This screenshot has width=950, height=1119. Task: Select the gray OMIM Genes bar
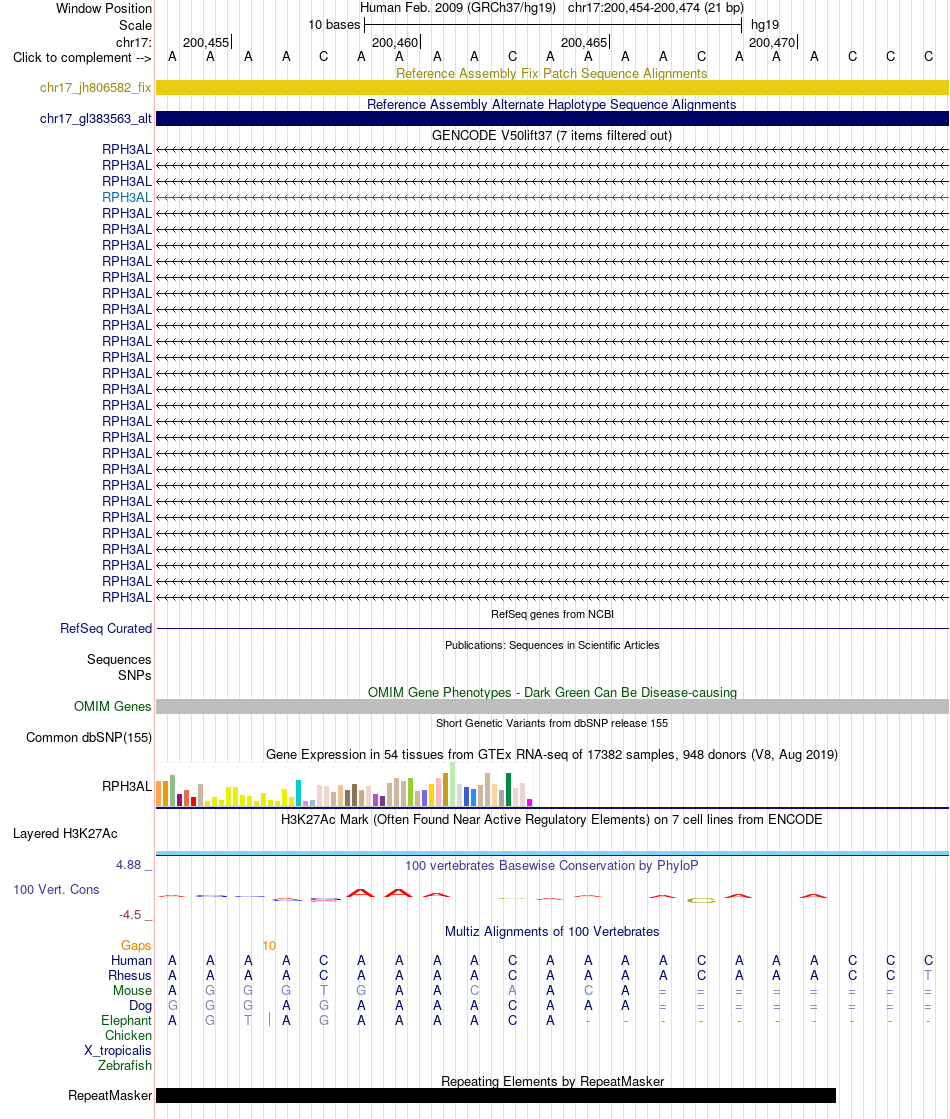coord(552,706)
